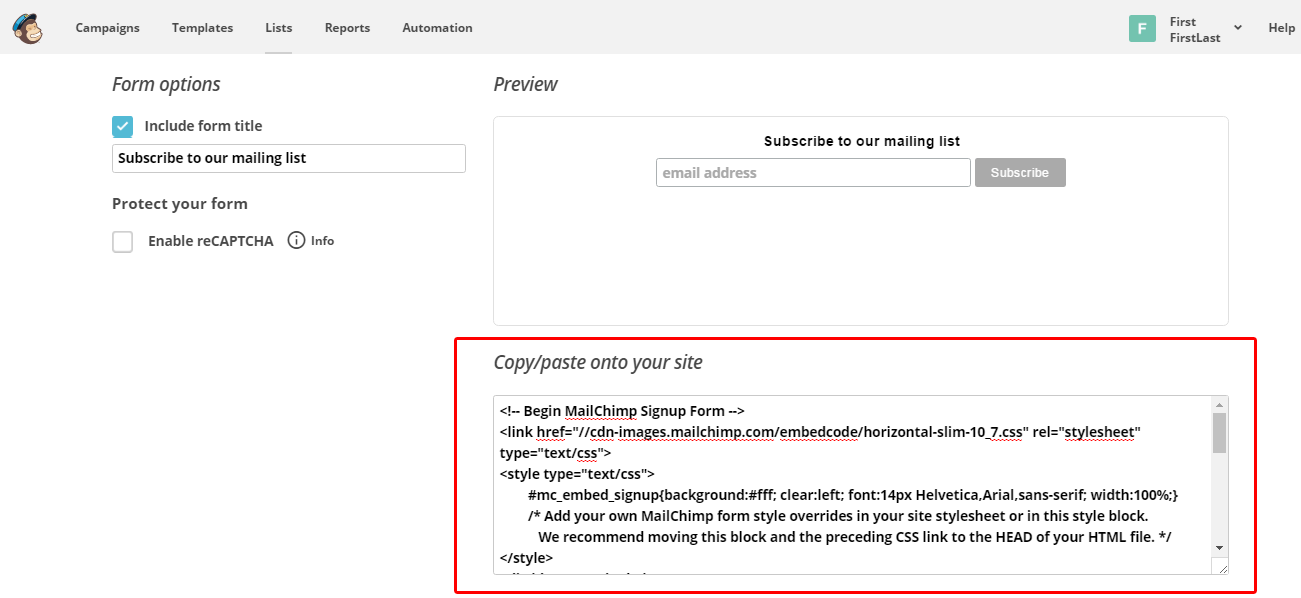Click the scrollbar down arrow in code box
1301x598 pixels.
(x=1218, y=549)
